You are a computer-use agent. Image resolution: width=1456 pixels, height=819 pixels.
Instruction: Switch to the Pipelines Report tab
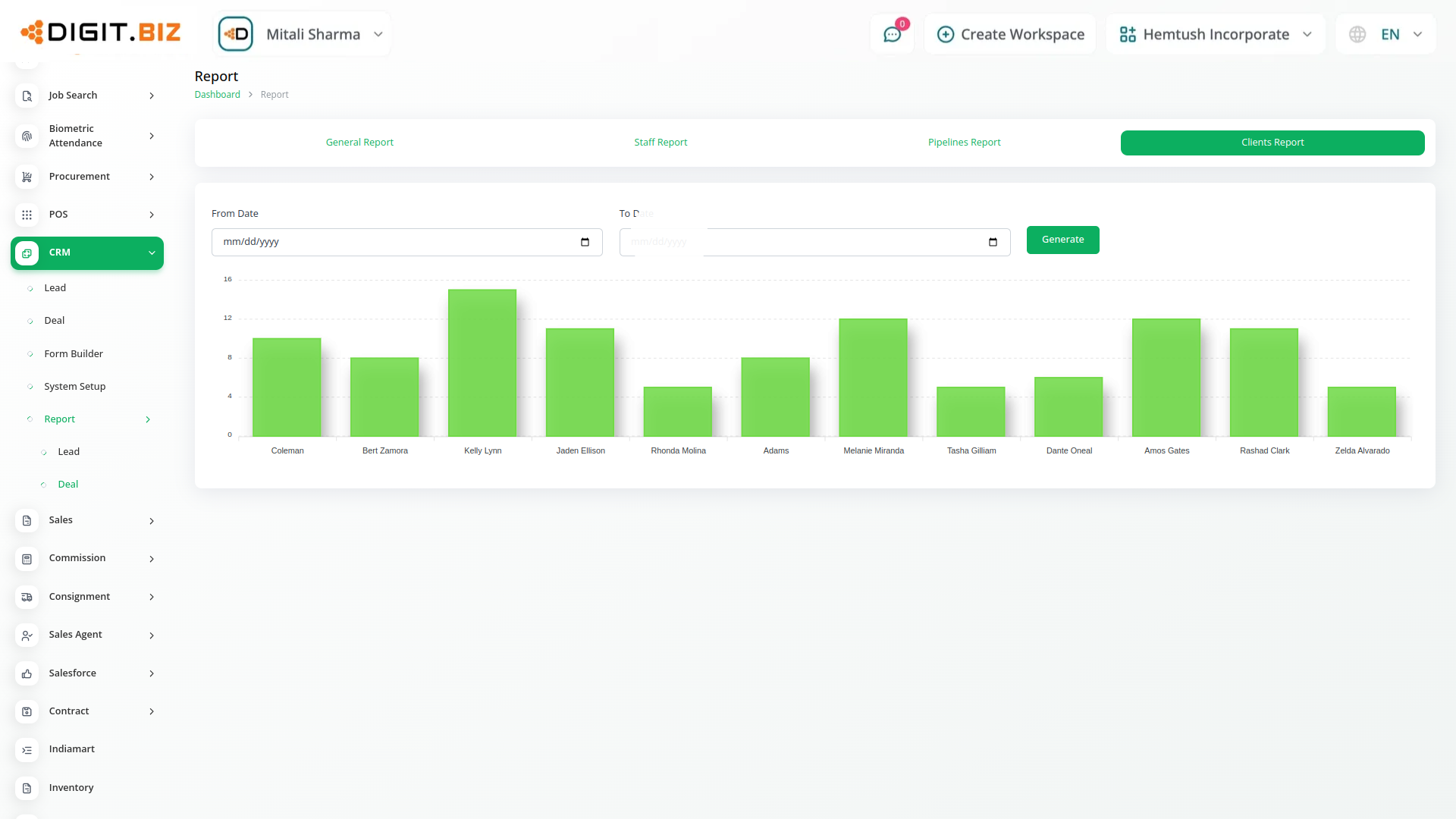(x=964, y=143)
